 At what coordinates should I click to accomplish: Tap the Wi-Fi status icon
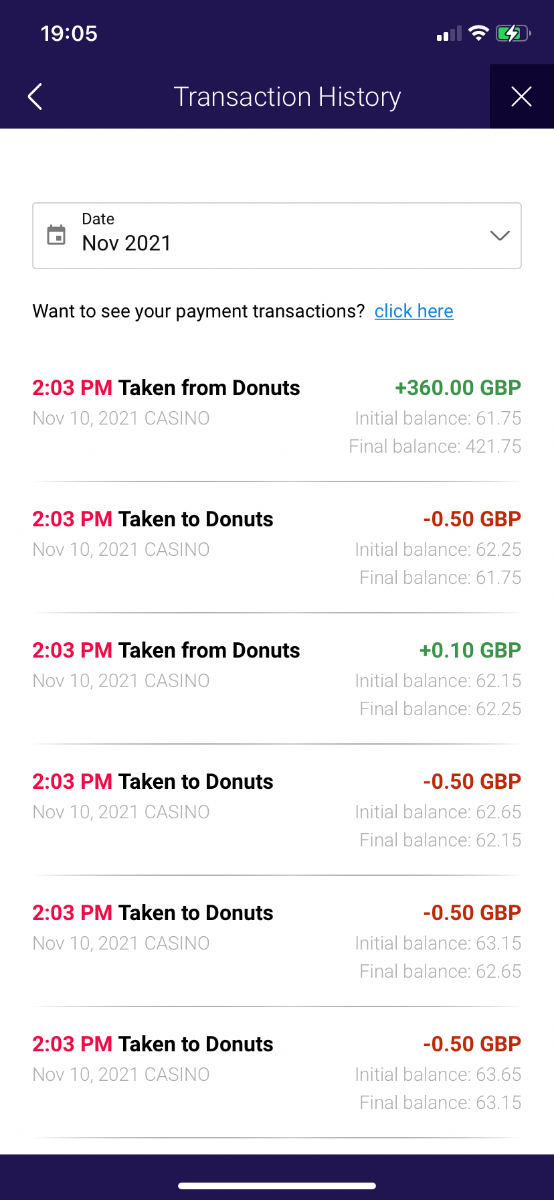[477, 34]
